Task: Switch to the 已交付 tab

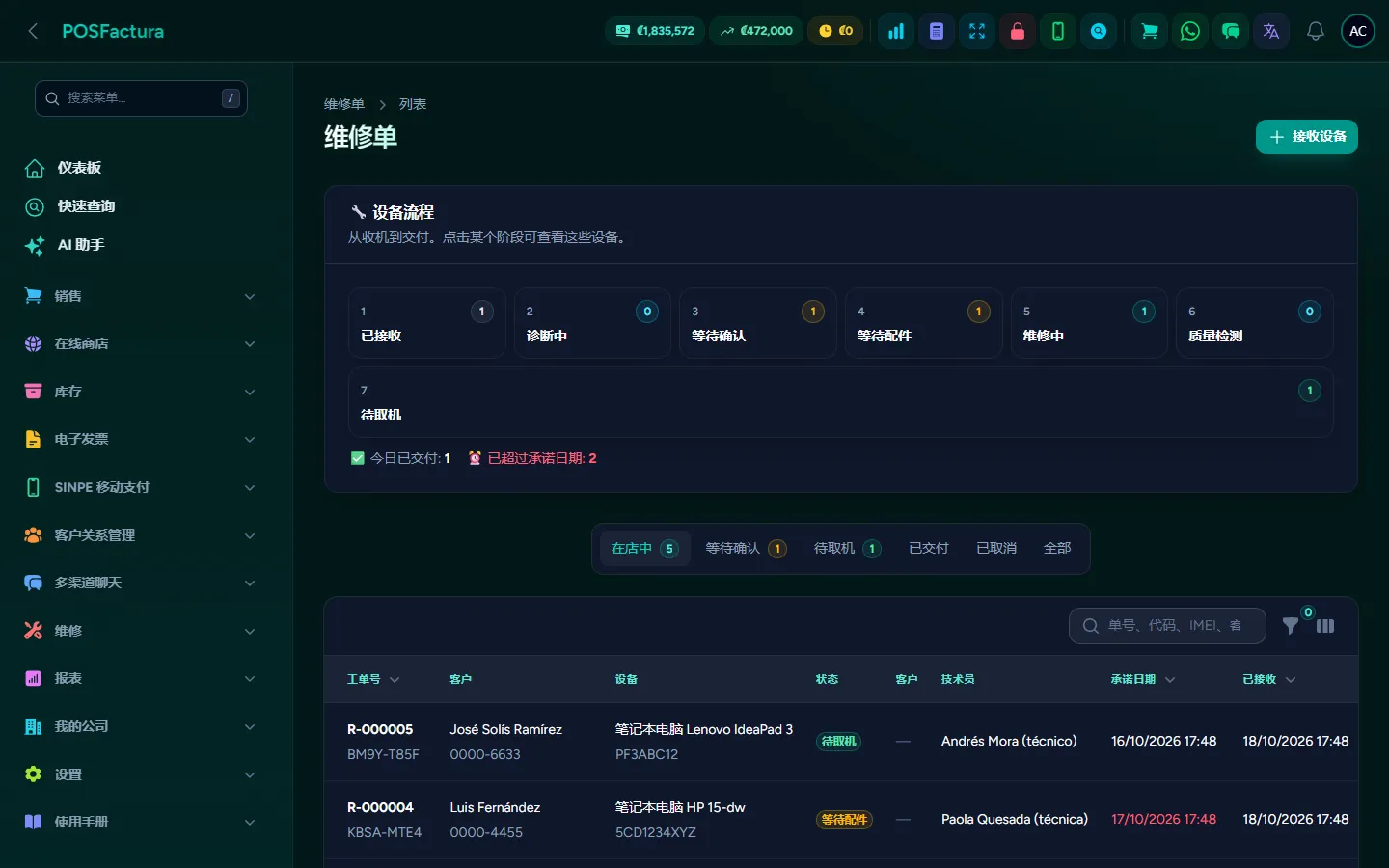Action: (929, 548)
